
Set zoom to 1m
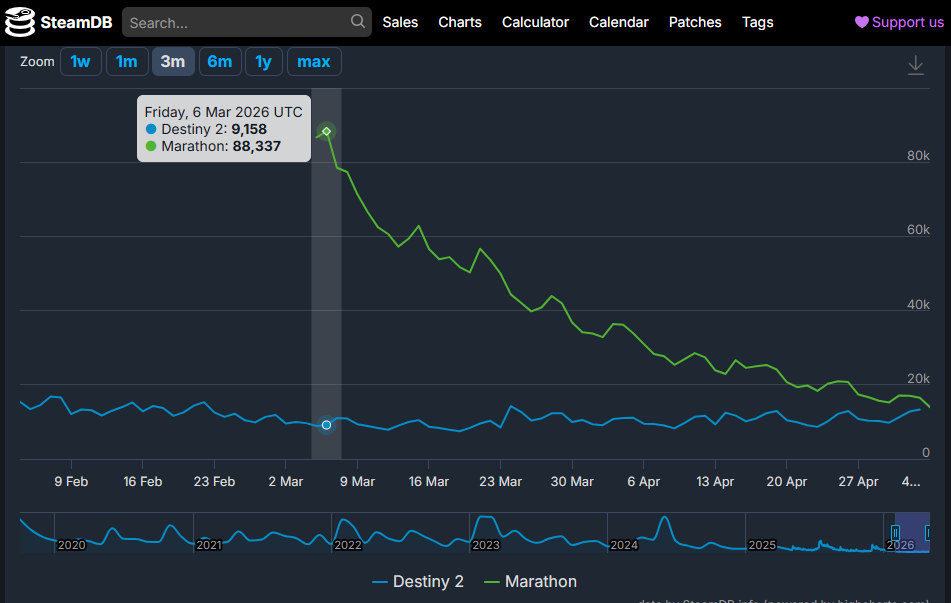coord(127,62)
